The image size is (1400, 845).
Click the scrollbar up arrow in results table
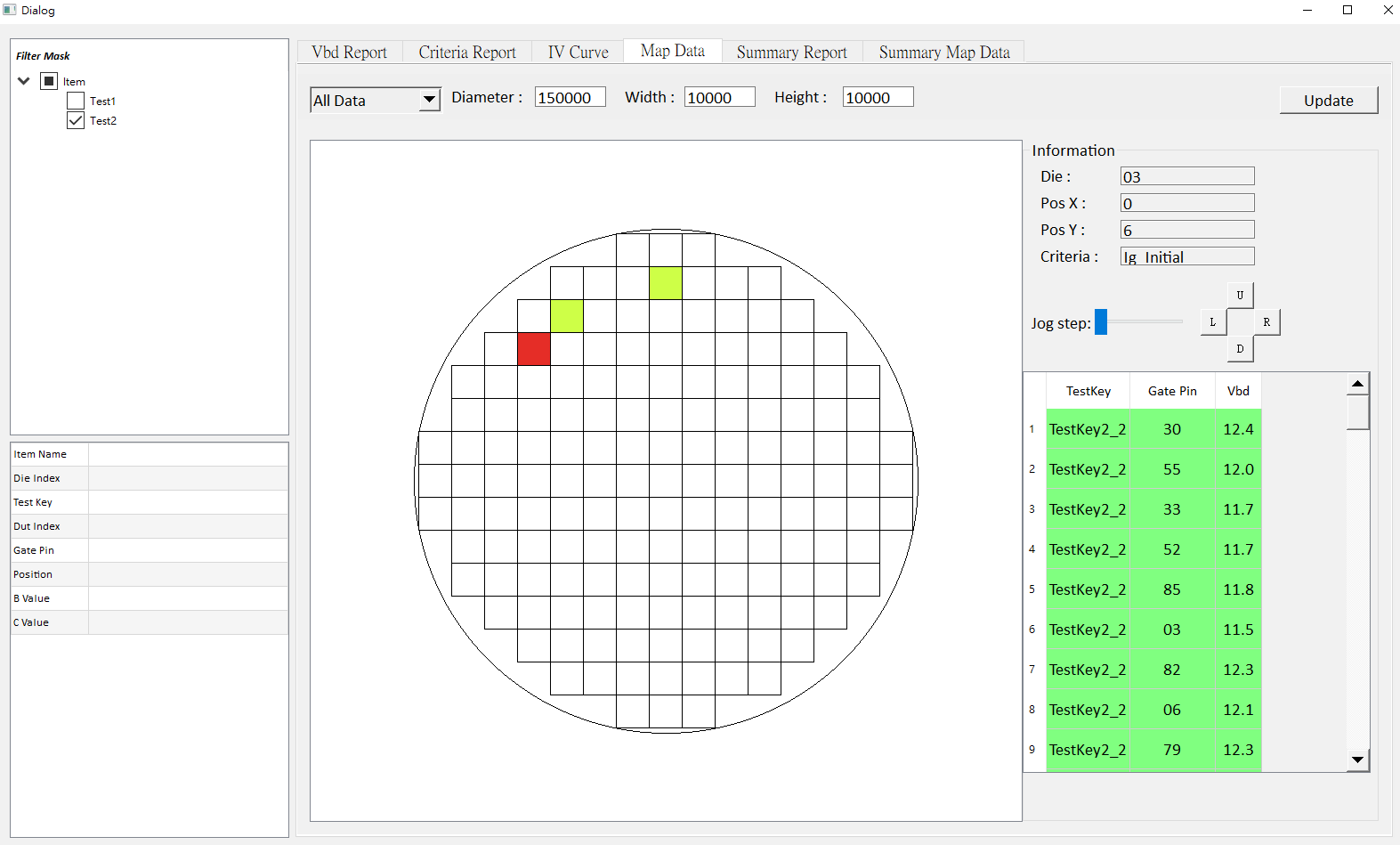coord(1357,384)
